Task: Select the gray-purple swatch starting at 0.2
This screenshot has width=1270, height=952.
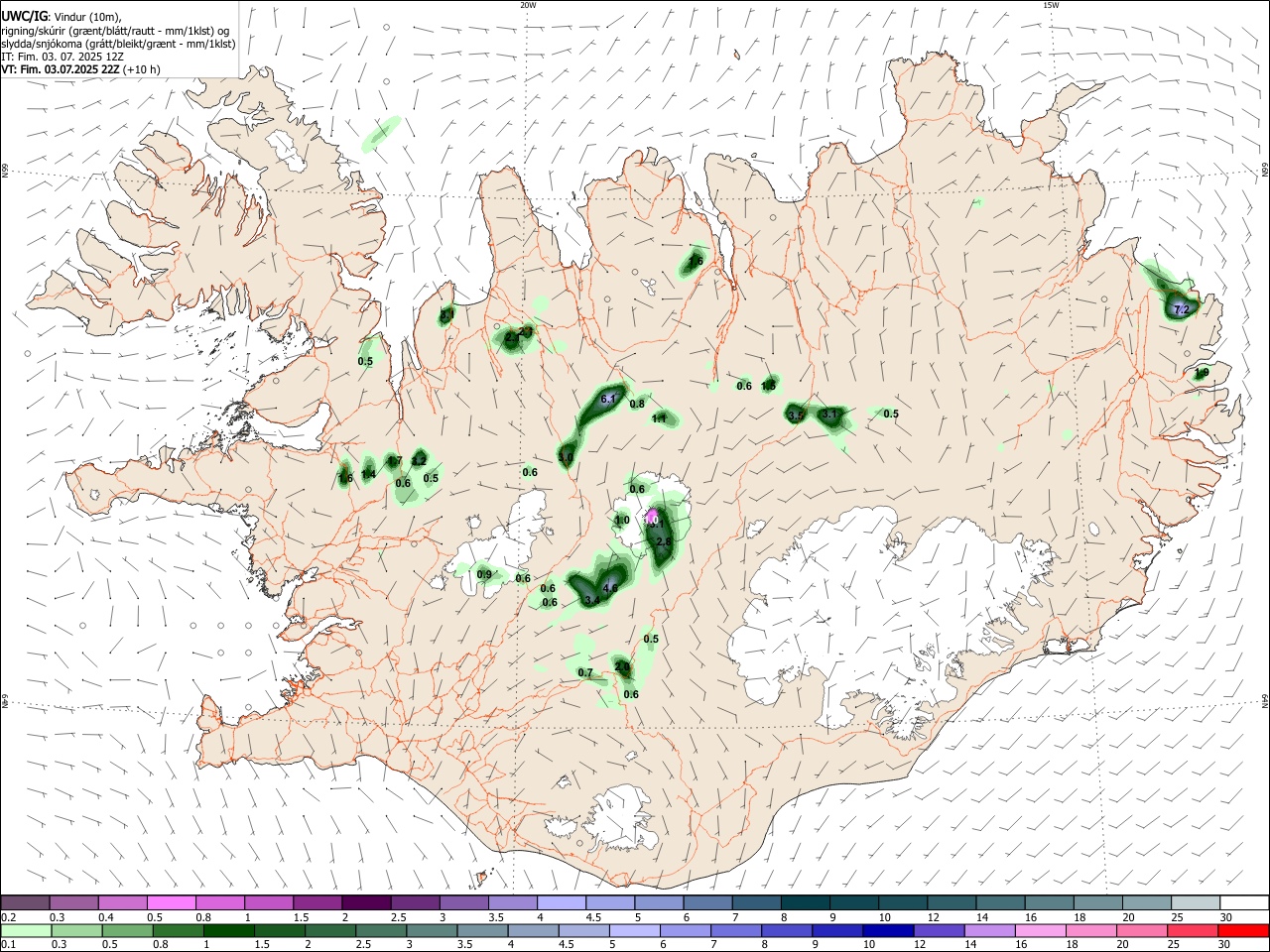Action: pos(26,902)
